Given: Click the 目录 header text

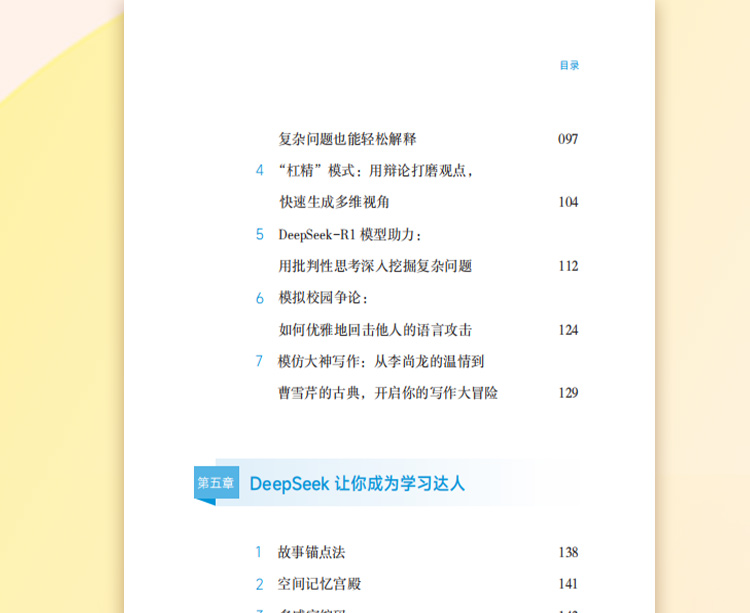Looking at the screenshot, I should [x=569, y=65].
